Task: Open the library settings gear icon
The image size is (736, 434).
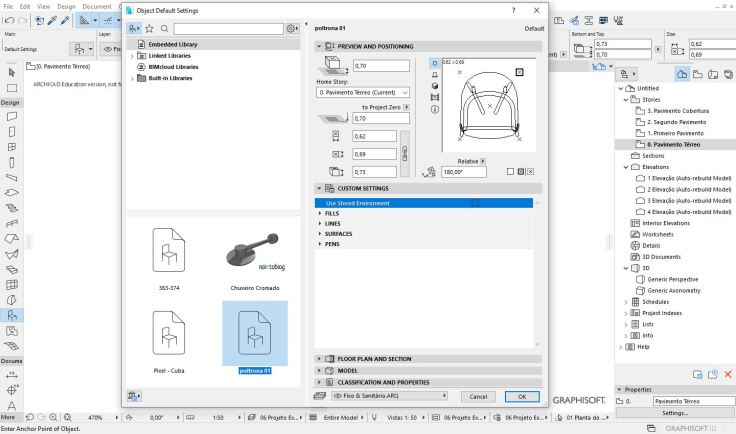Action: point(291,29)
